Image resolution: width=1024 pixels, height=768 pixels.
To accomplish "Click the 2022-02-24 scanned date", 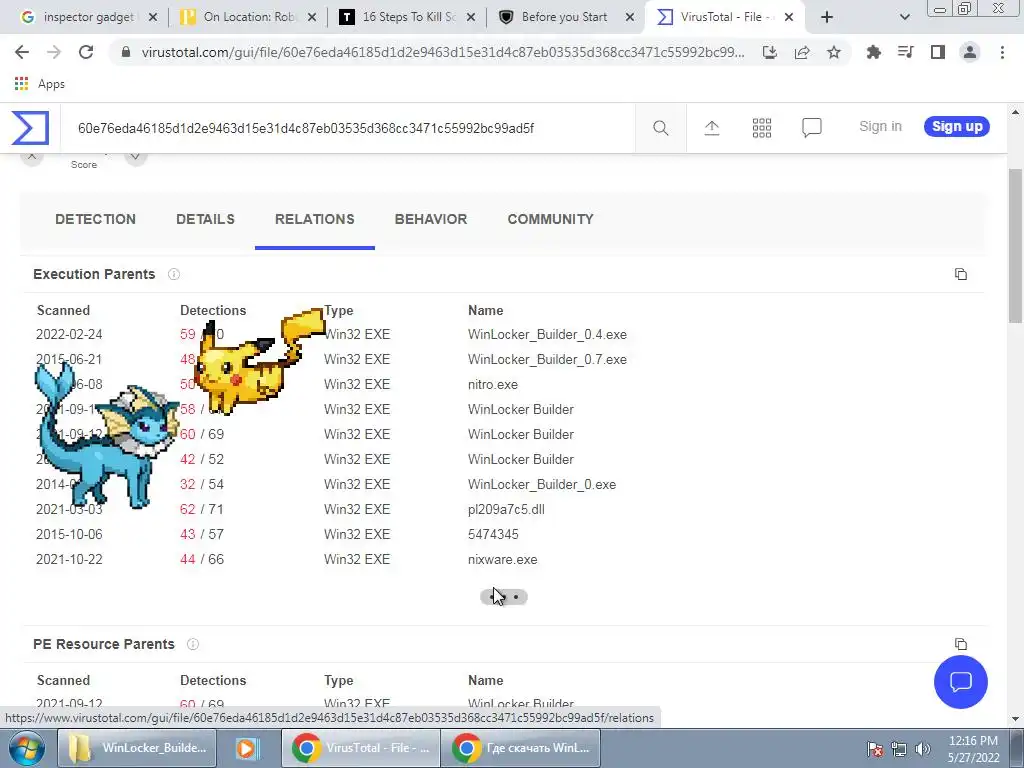I will pos(69,334).
